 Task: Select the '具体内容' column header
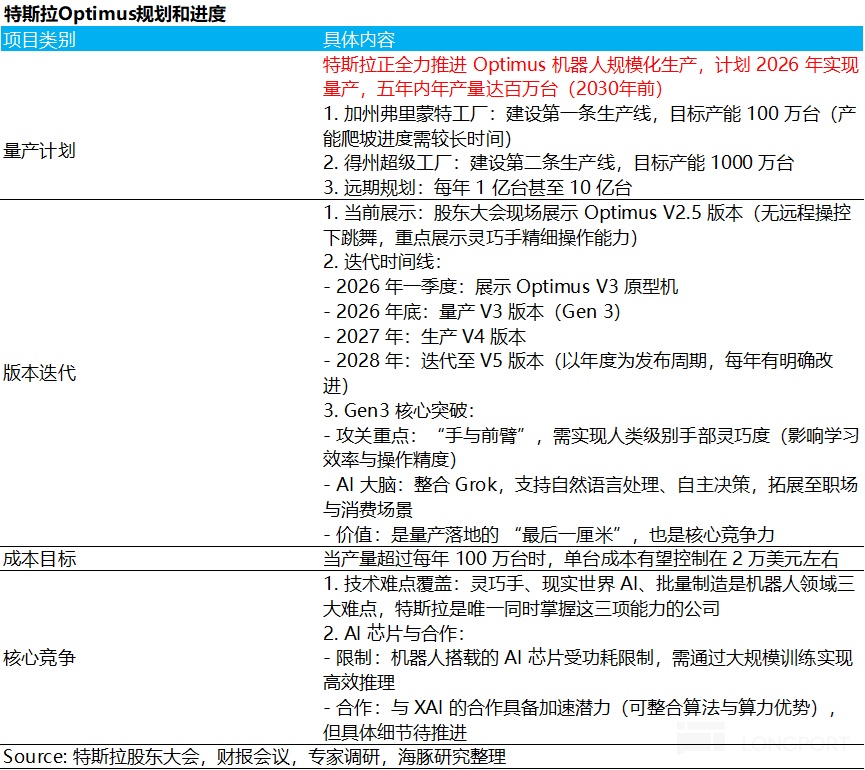(x=358, y=40)
